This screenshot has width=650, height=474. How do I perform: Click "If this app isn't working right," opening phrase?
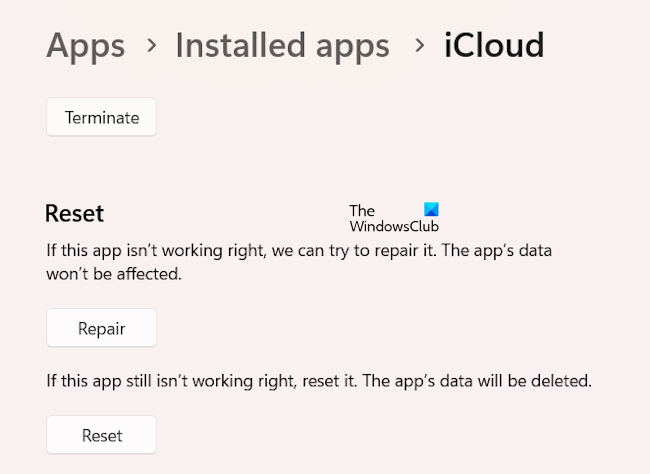coord(154,250)
